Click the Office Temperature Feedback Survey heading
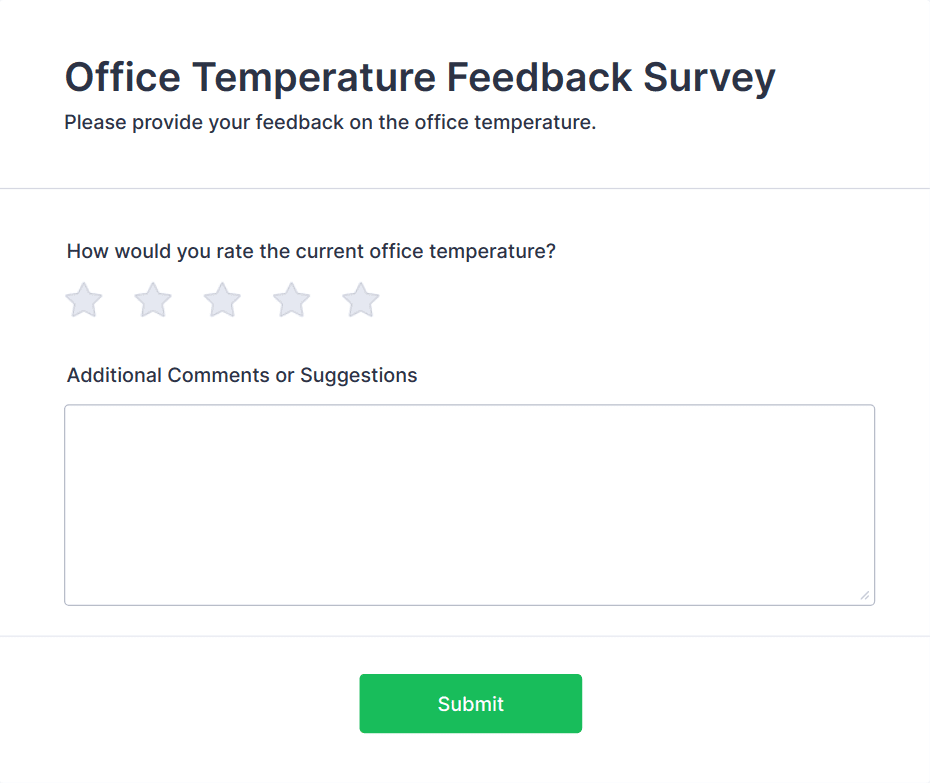The width and height of the screenshot is (930, 783). click(x=419, y=77)
